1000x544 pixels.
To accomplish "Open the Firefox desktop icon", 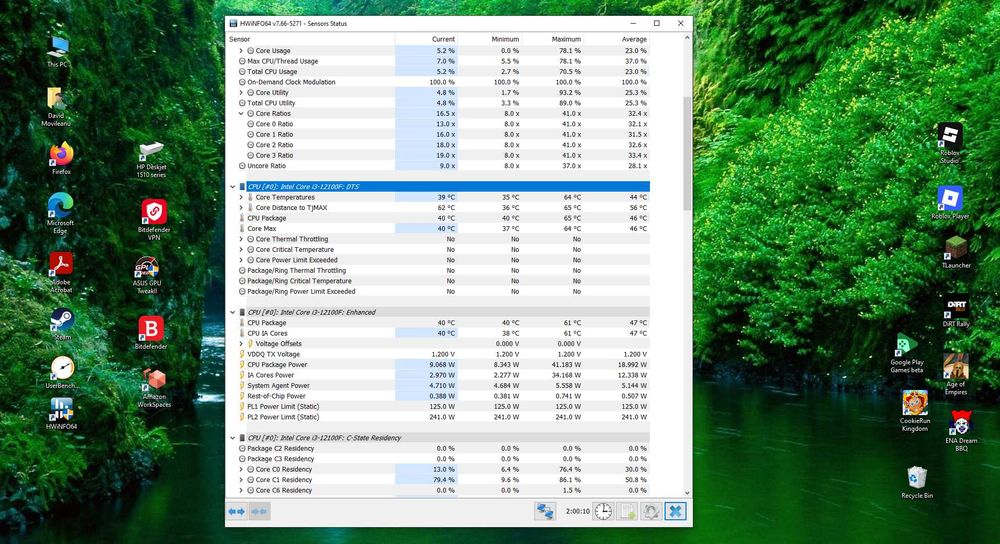I will tap(62, 158).
